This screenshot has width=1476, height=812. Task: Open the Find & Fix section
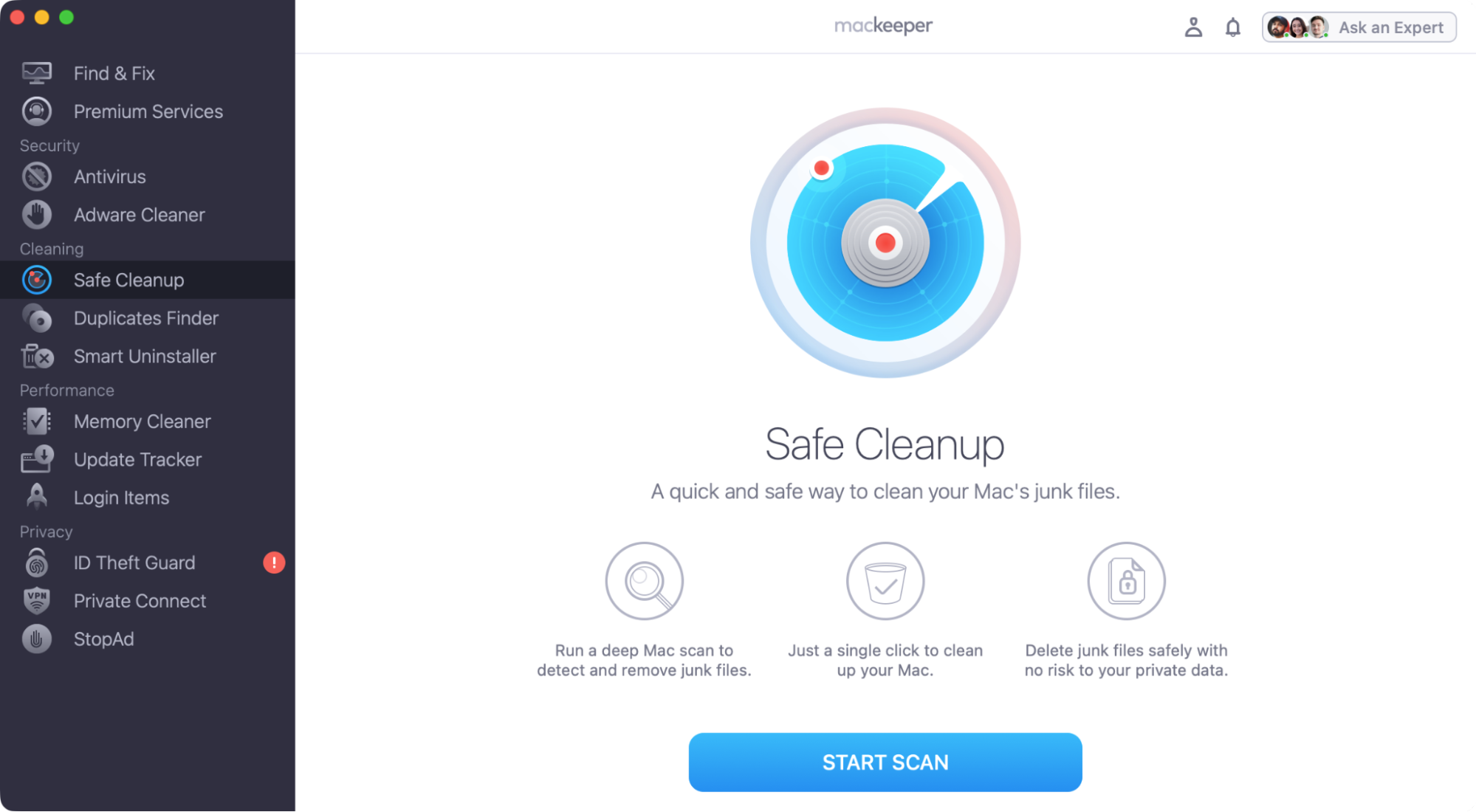(x=114, y=72)
